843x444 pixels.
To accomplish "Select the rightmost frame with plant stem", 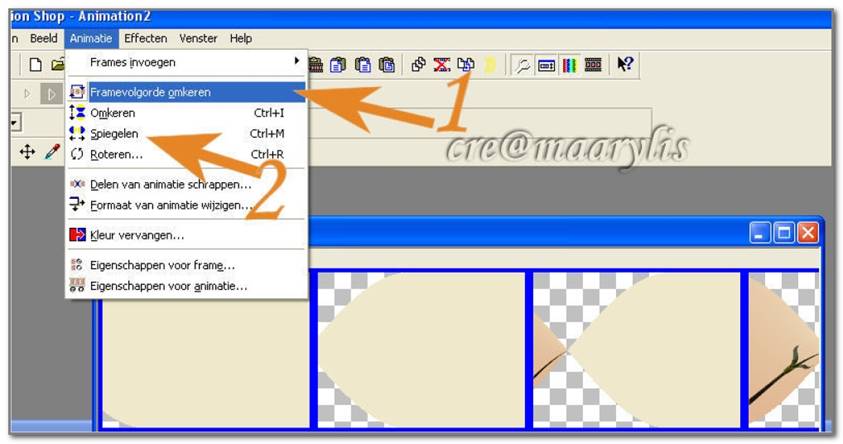I will tap(784, 349).
